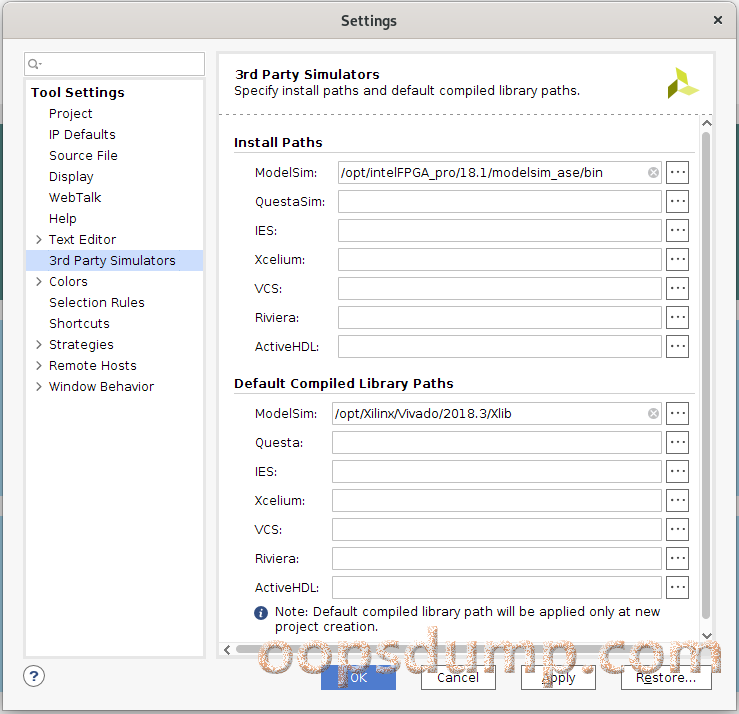Browse for Questa compiled library path

pos(677,443)
